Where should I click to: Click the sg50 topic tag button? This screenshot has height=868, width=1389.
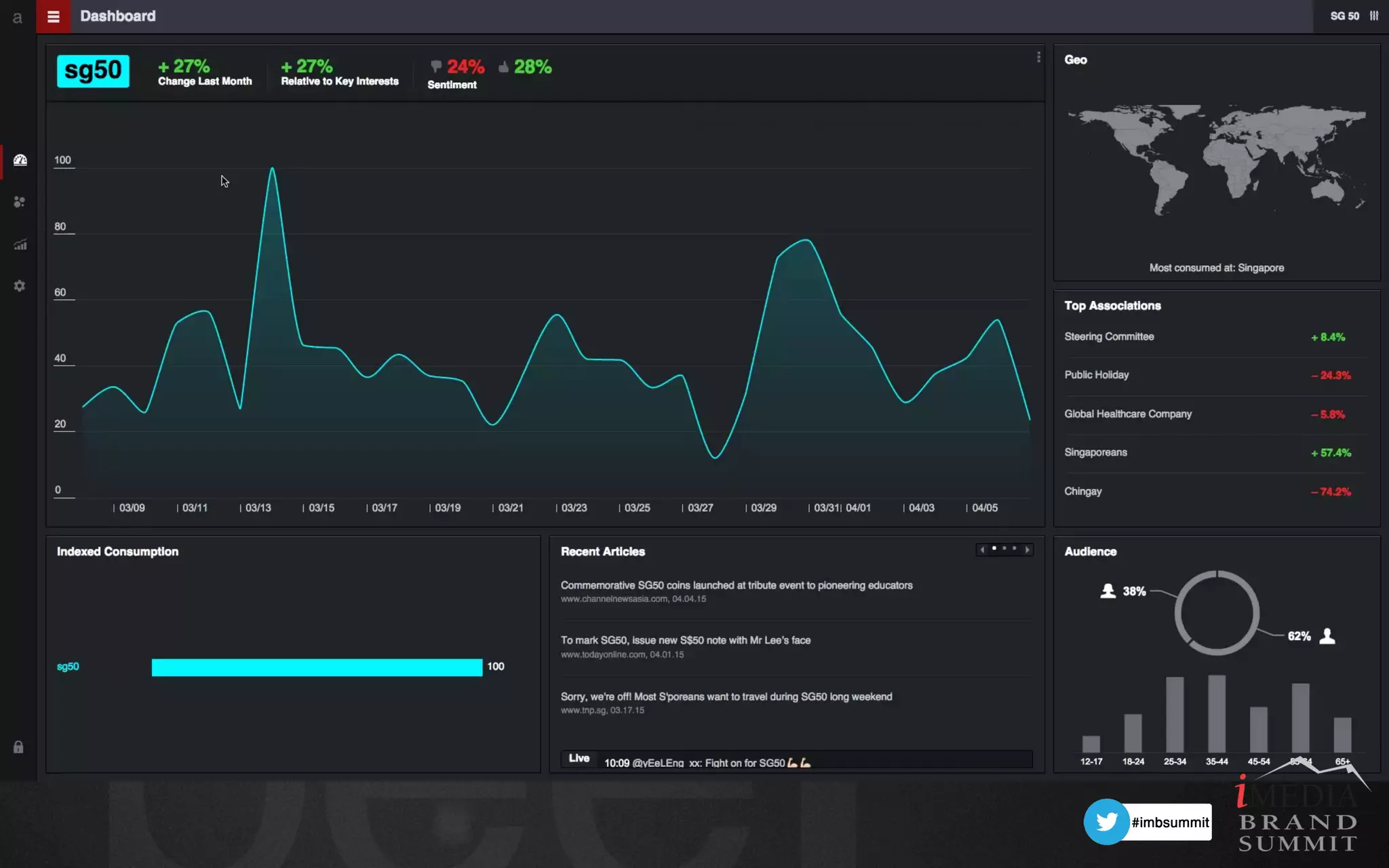pos(93,71)
